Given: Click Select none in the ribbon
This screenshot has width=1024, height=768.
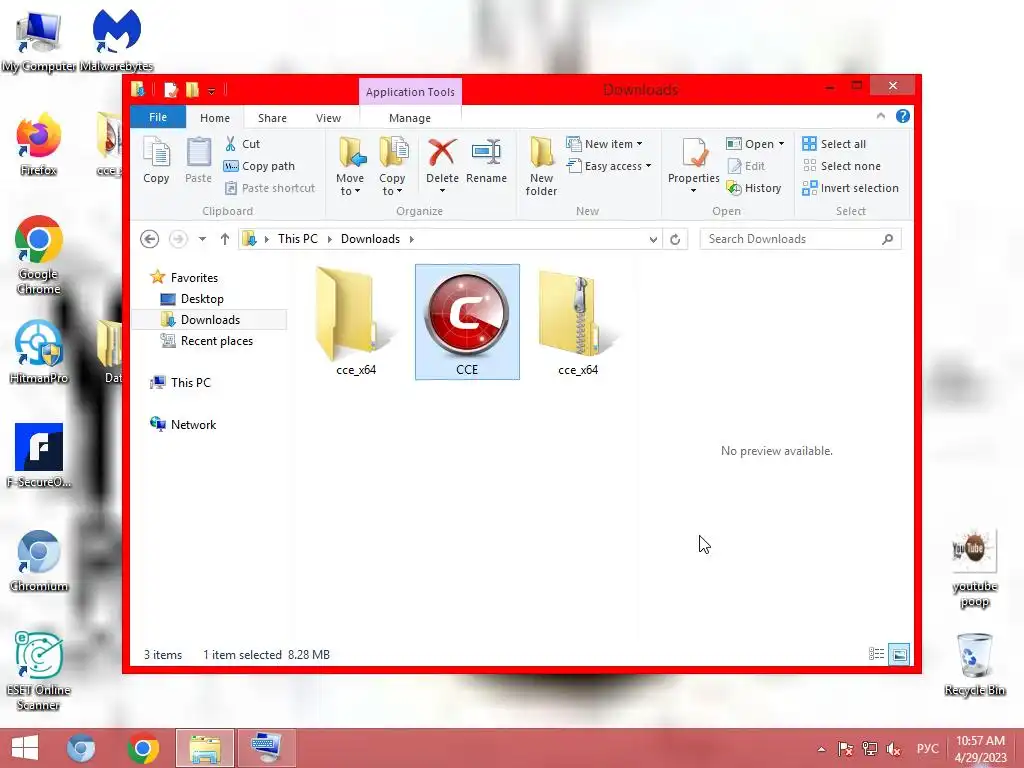Looking at the screenshot, I should click(x=841, y=166).
